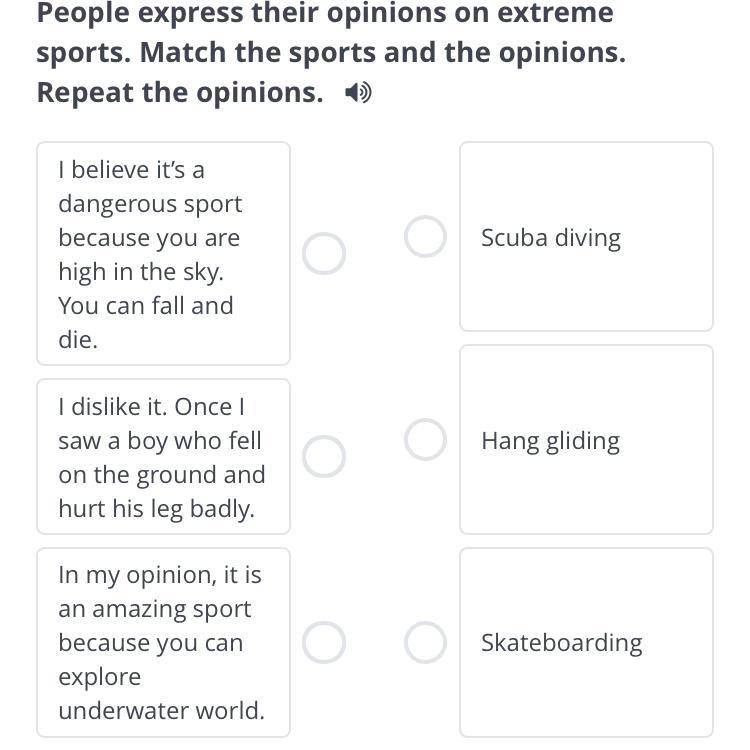Choose the Skateboarding answer card
The height and width of the screenshot is (750, 750).
586,642
